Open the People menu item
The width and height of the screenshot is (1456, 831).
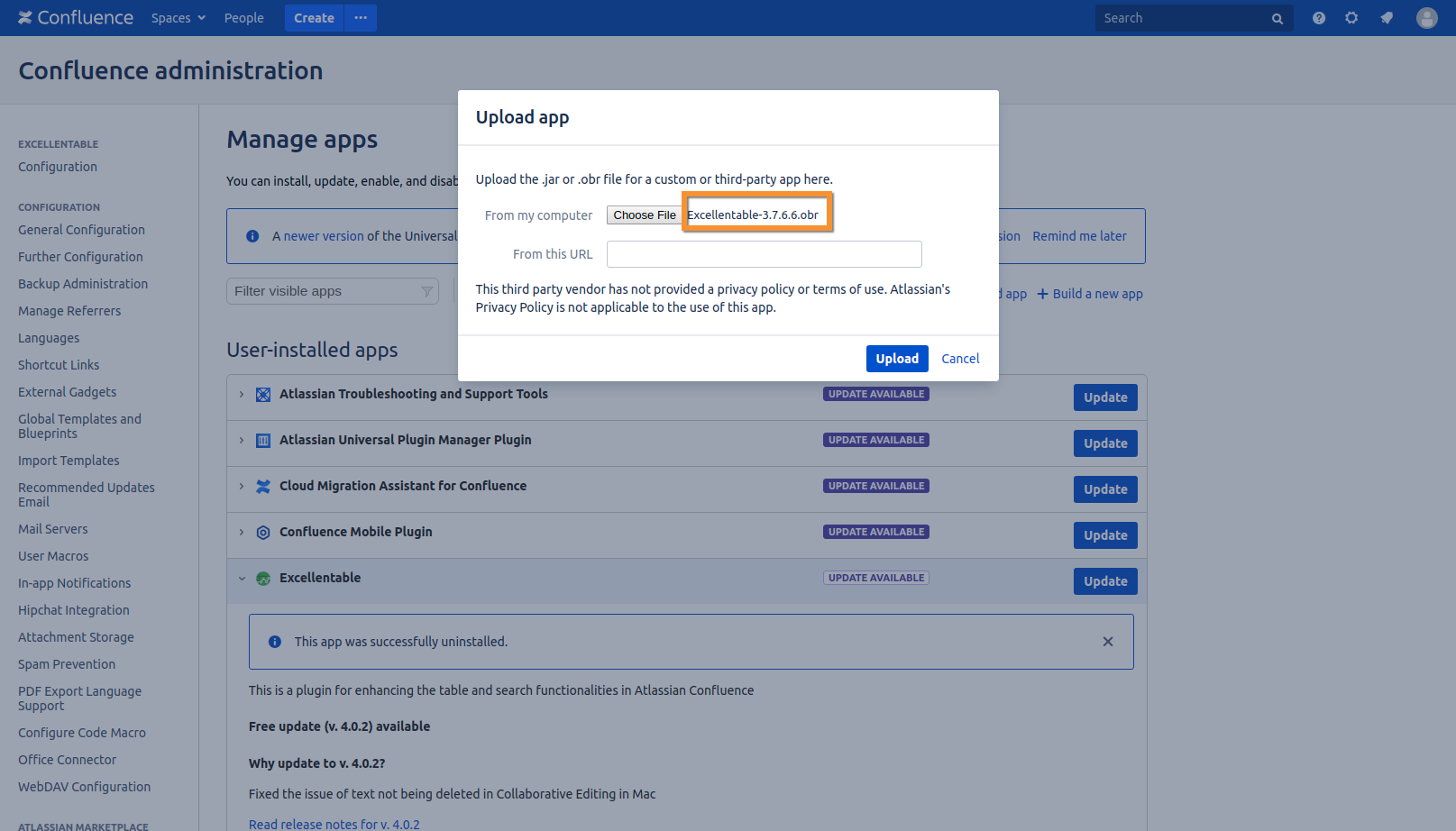pos(244,18)
